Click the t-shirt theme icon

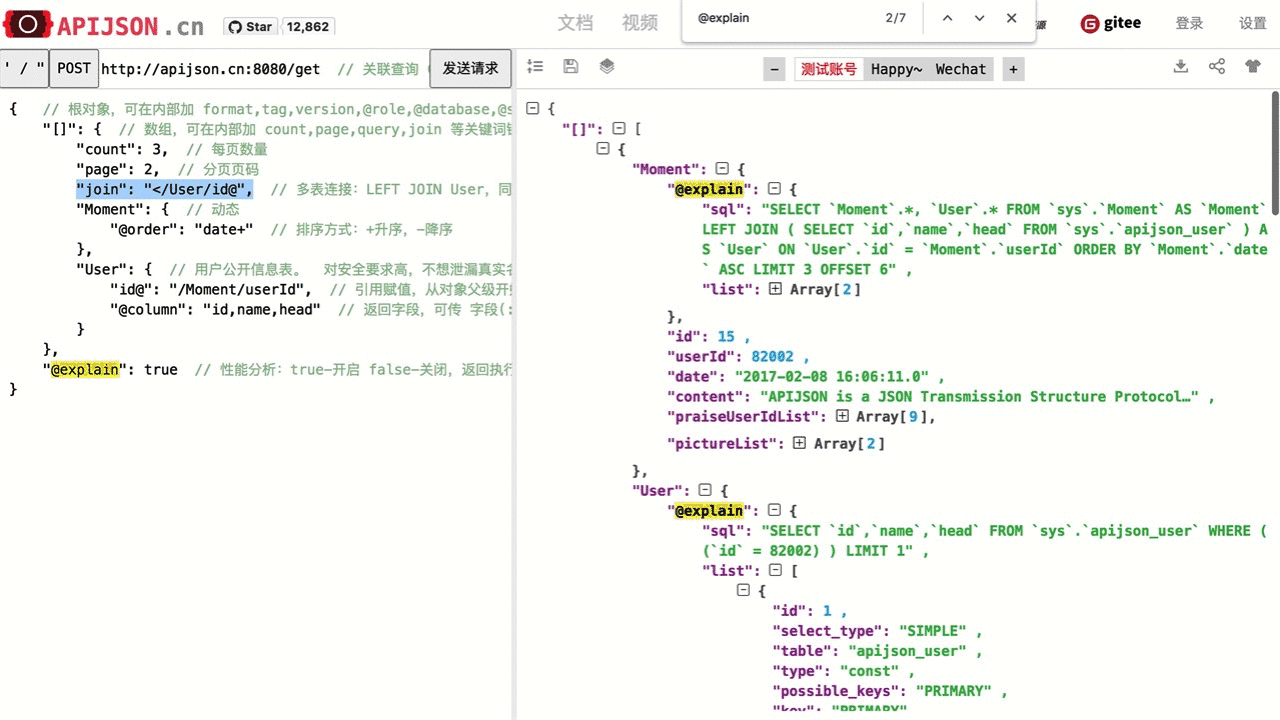coord(1253,67)
